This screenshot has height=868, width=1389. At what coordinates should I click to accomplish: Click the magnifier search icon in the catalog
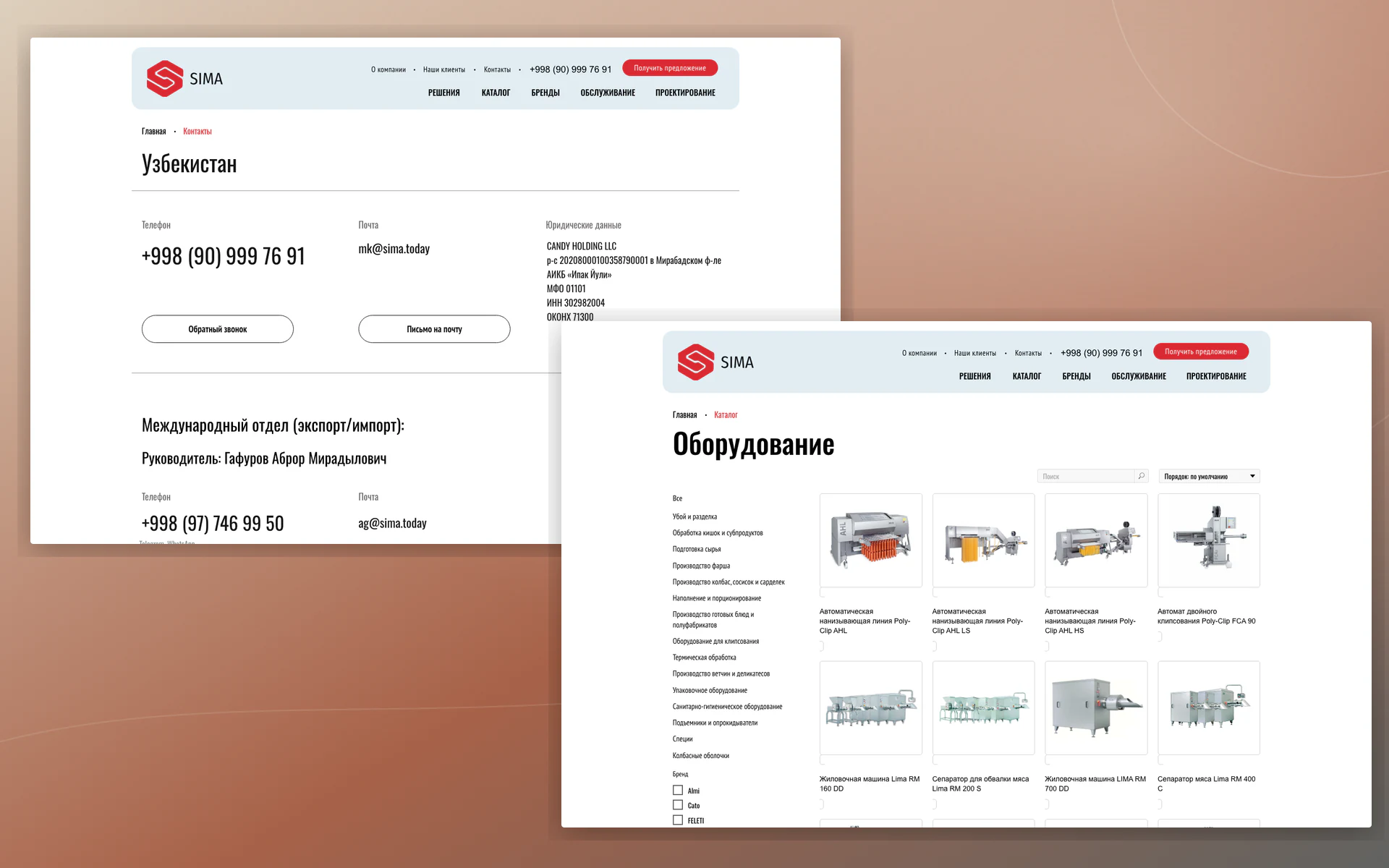click(1142, 476)
